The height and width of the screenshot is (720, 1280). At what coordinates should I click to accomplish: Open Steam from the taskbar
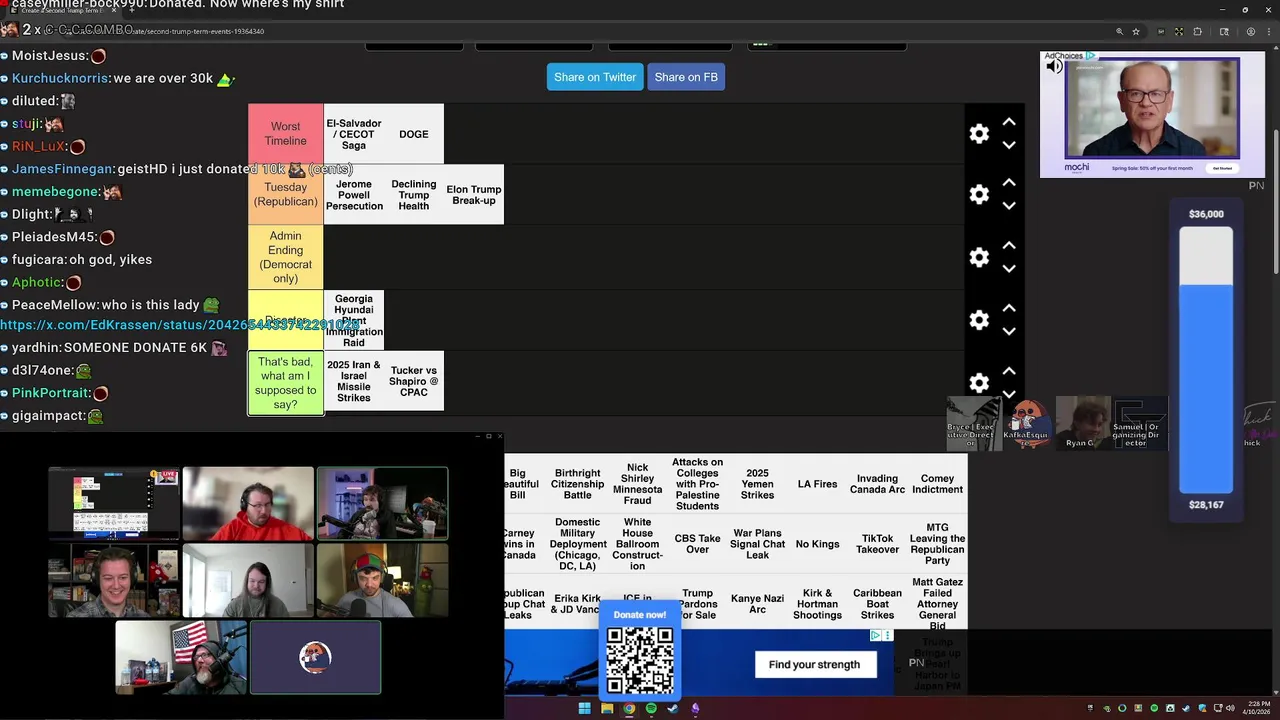pyautogui.click(x=673, y=708)
